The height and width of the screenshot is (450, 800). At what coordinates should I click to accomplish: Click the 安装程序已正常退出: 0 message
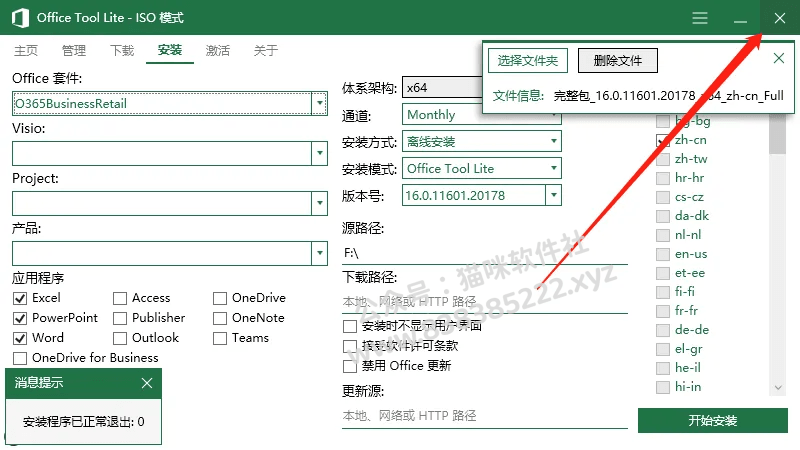(x=84, y=422)
